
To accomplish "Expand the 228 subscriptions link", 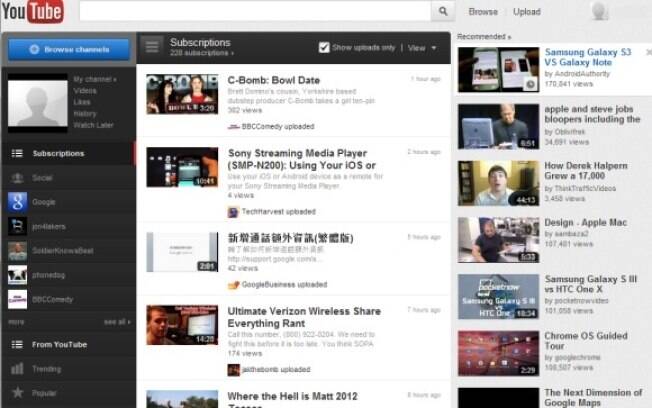I will [202, 53].
